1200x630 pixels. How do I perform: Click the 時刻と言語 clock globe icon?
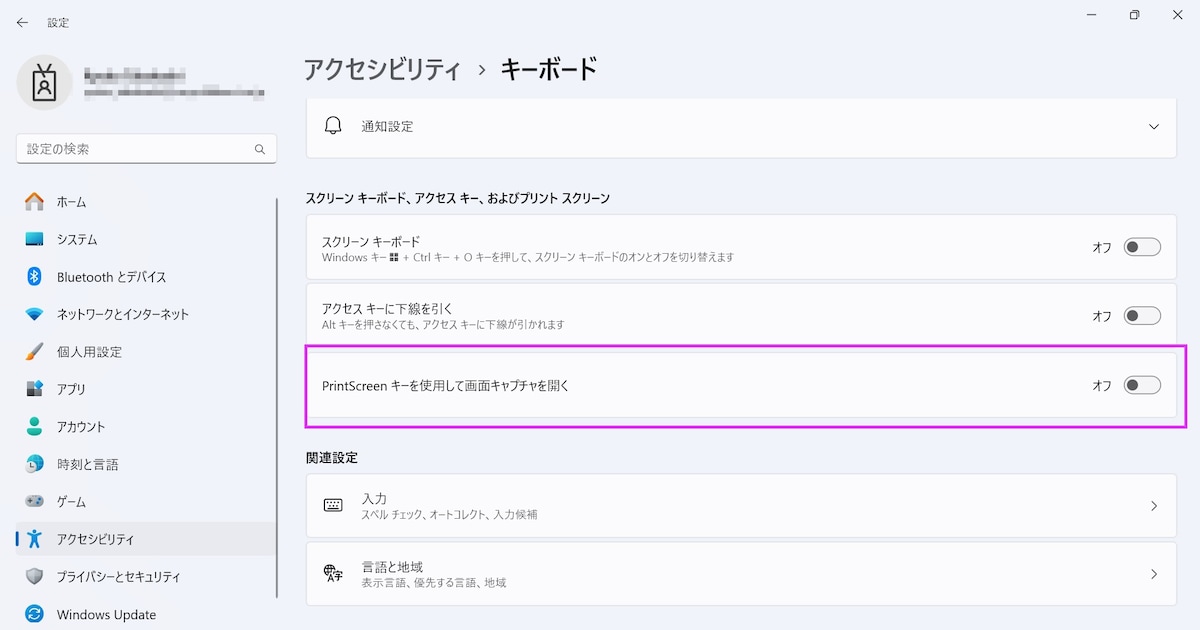(x=35, y=464)
